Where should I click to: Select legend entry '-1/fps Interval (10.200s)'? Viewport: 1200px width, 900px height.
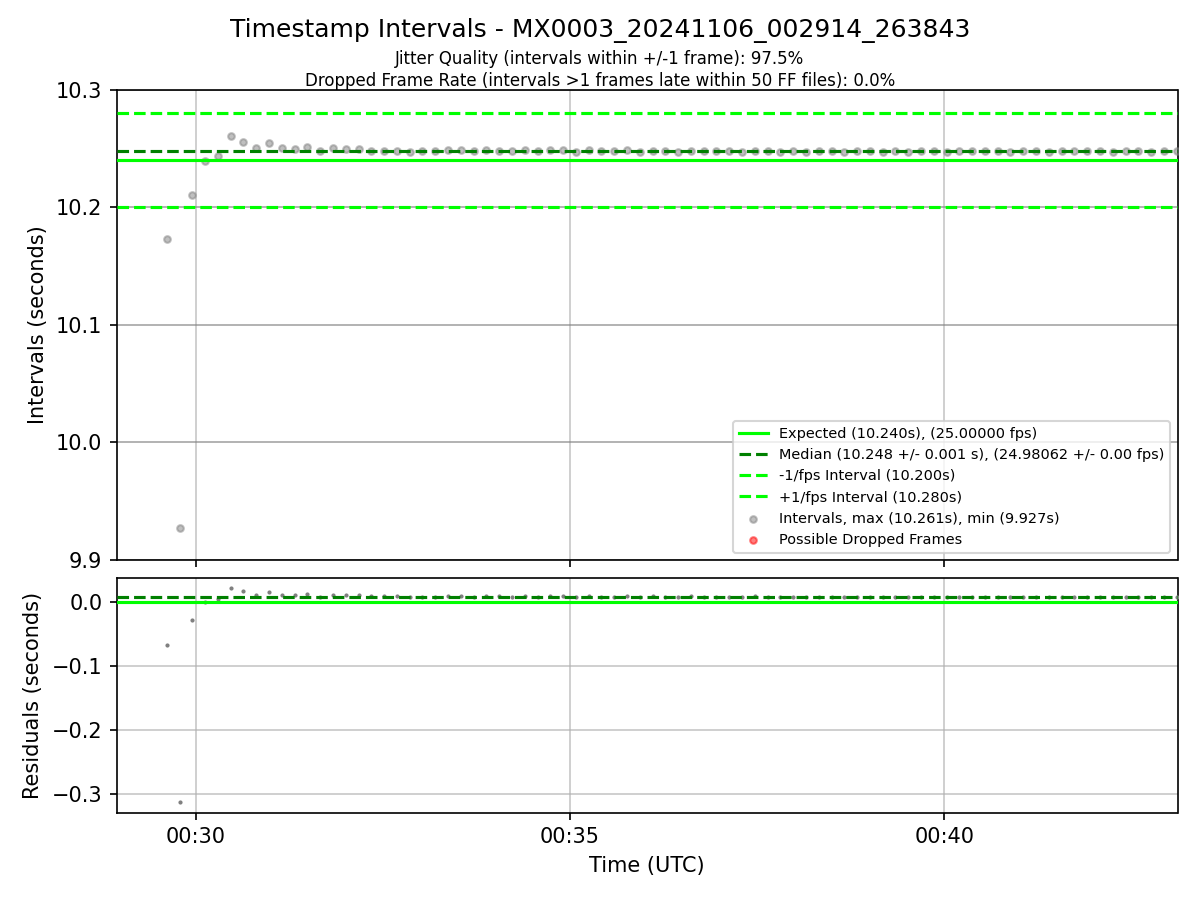[x=866, y=475]
